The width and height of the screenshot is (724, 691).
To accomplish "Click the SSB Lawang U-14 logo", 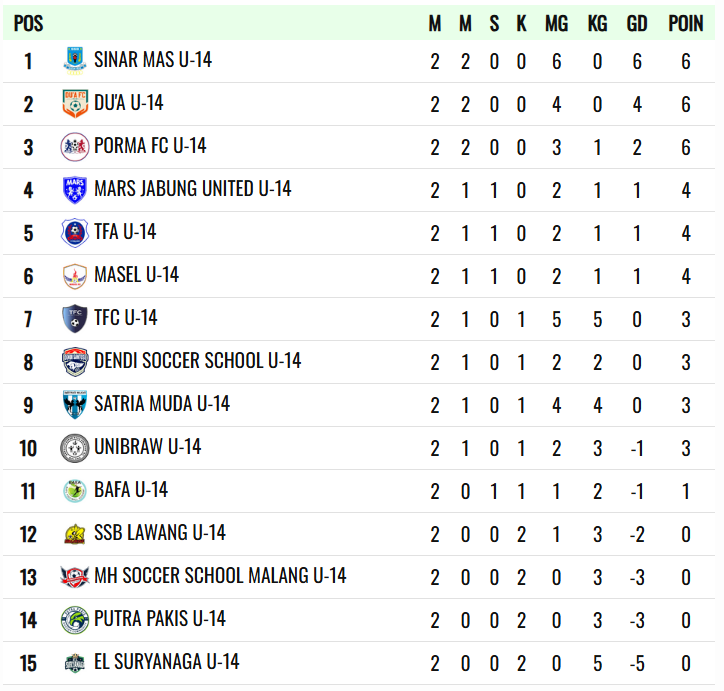I will tap(75, 534).
